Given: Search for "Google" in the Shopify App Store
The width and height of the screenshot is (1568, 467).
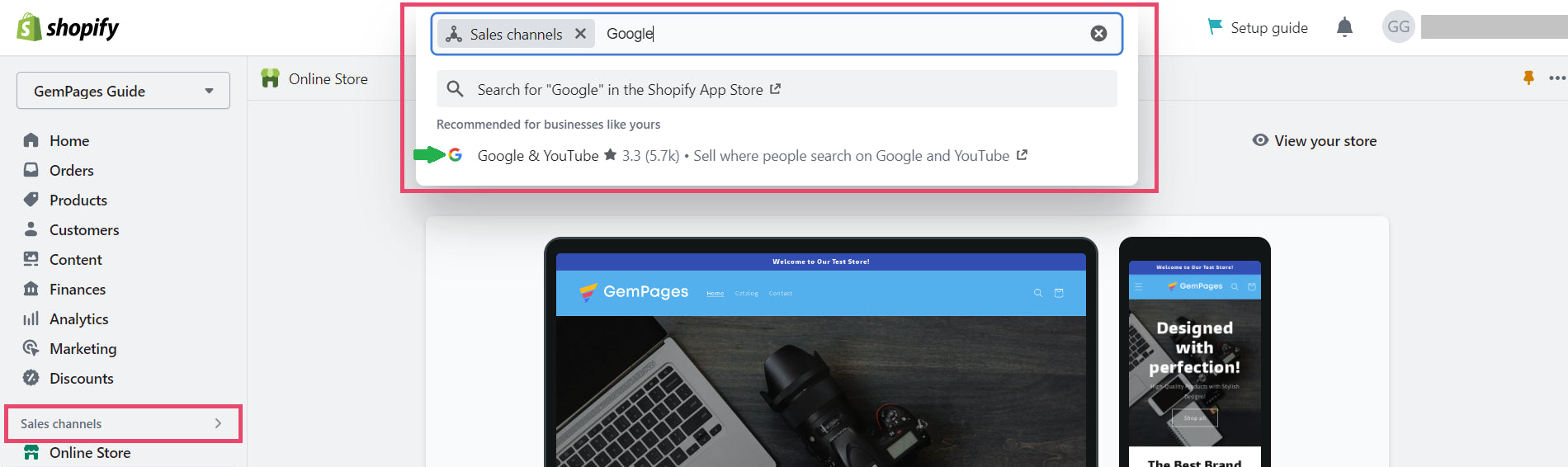Looking at the screenshot, I should [x=777, y=89].
